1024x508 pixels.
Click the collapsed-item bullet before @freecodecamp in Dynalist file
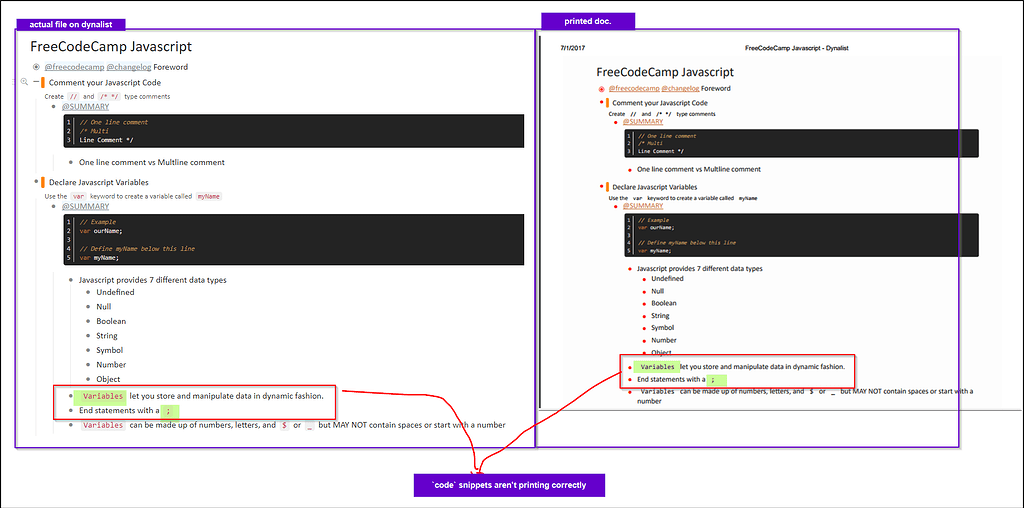coord(36,67)
